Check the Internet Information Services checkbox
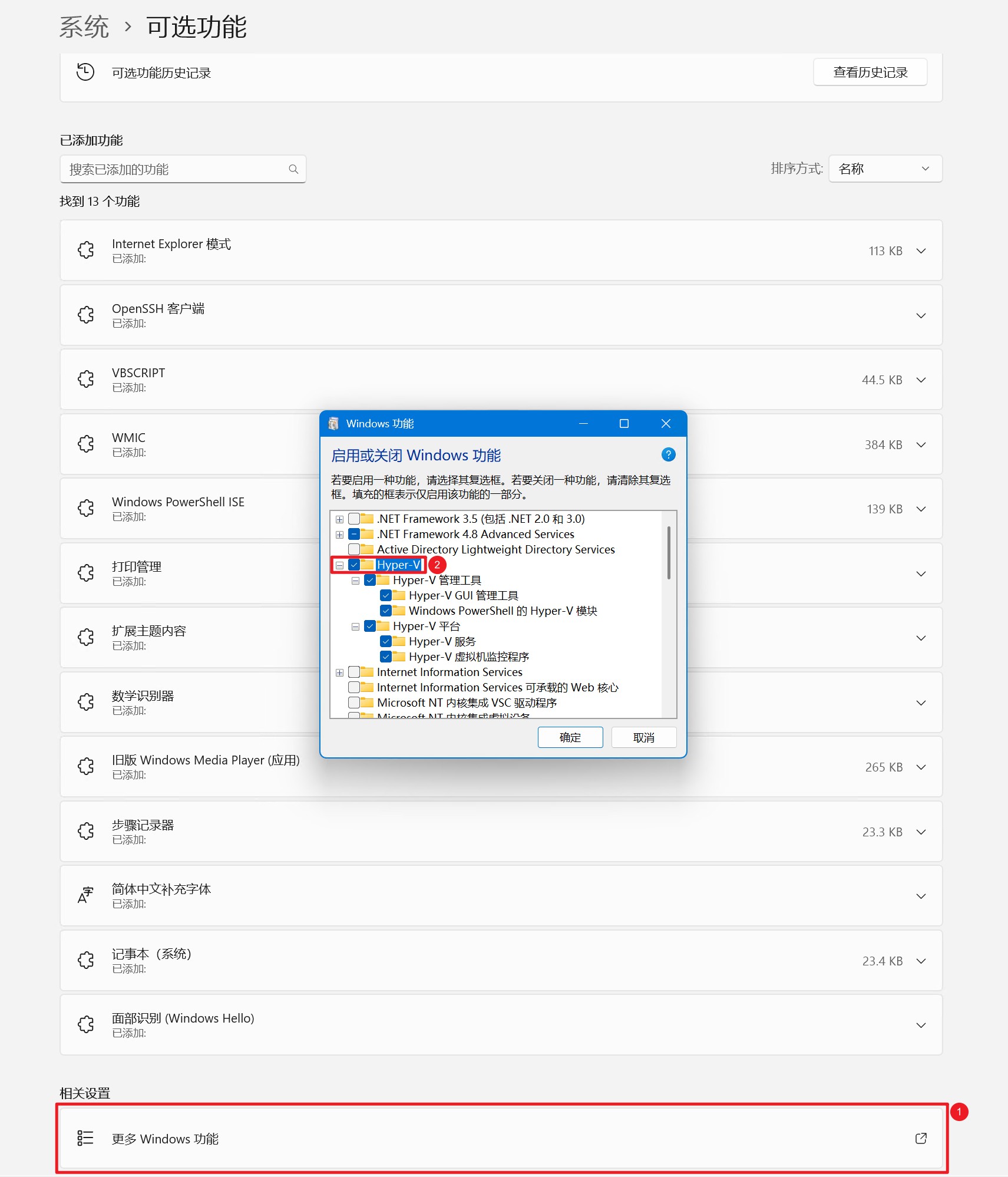Image resolution: width=1008 pixels, height=1177 pixels. coord(354,672)
